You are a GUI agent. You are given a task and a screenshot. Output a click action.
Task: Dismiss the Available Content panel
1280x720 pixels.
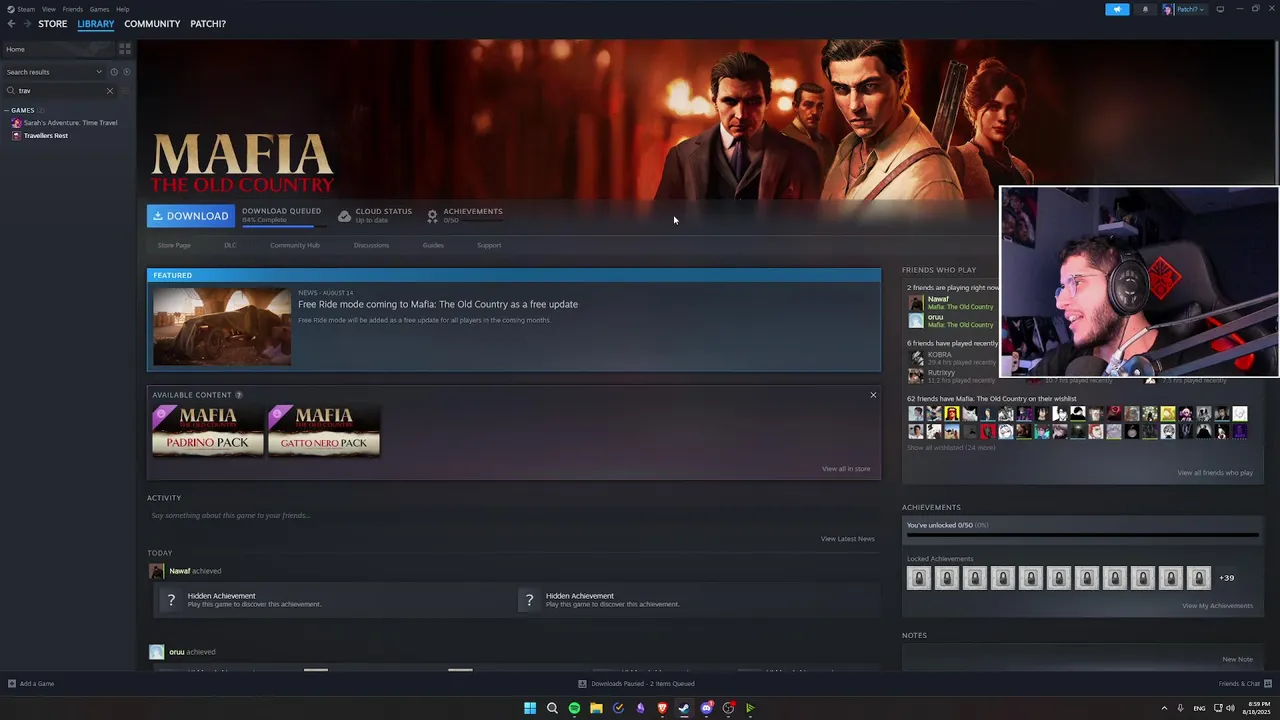tap(873, 395)
